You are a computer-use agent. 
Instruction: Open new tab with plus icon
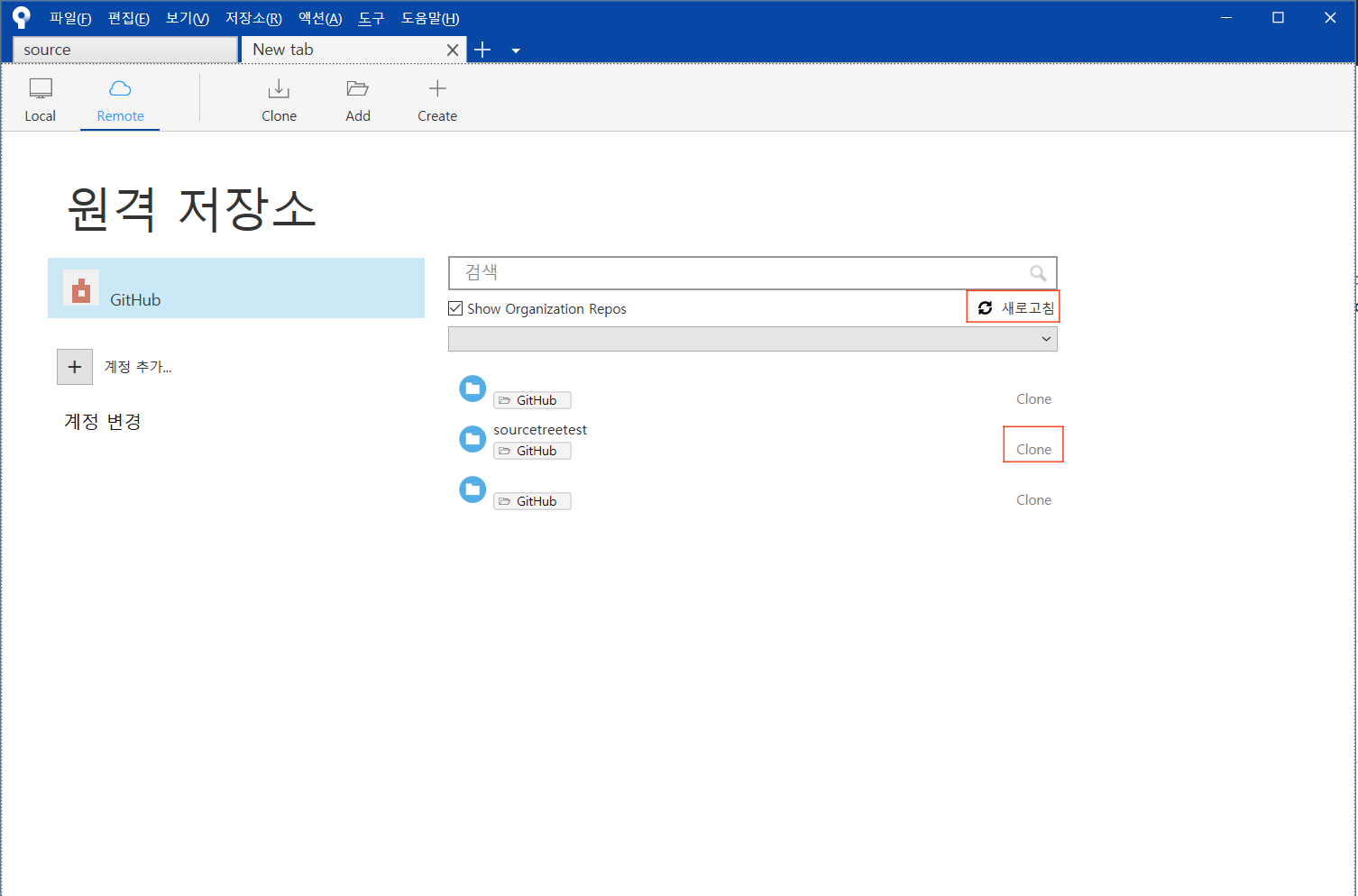[482, 50]
